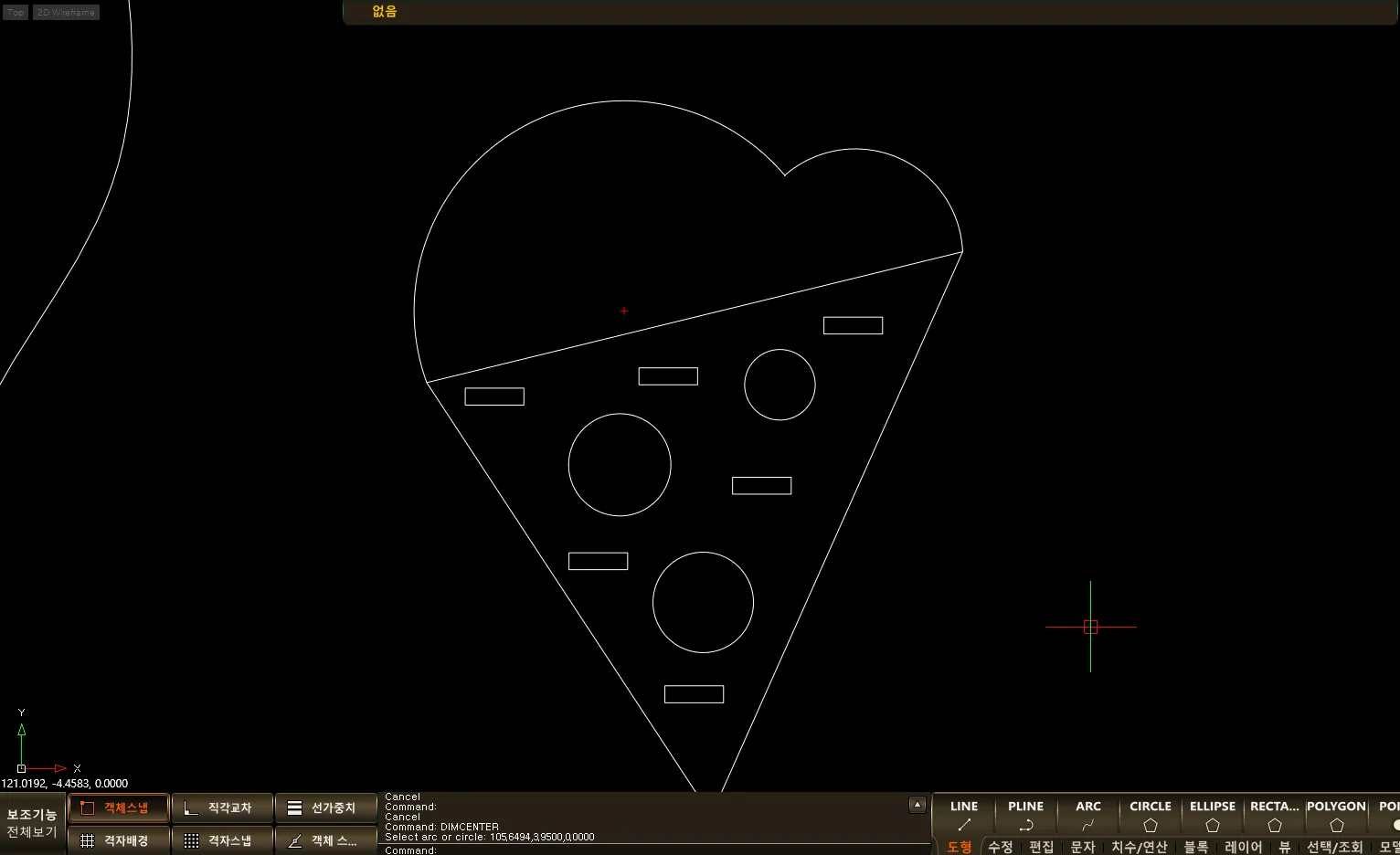Toggle 격자스냅 grid snap
The image size is (1400, 855).
(x=222, y=840)
